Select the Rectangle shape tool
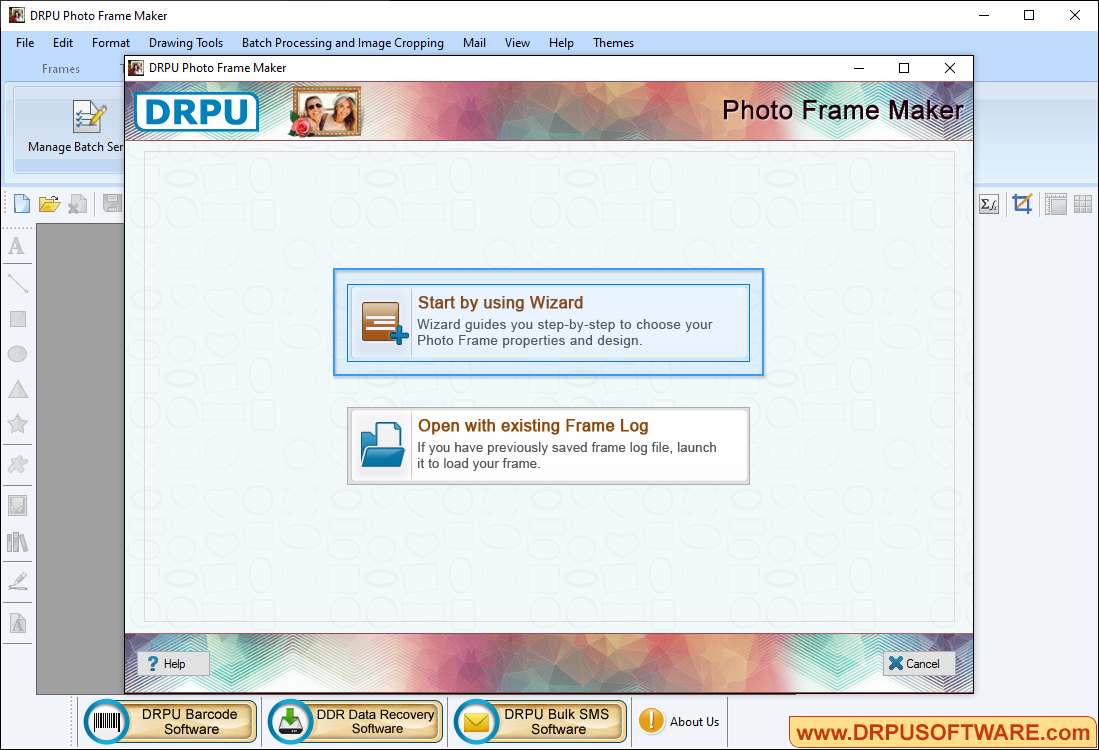Viewport: 1099px width, 750px height. (17, 318)
